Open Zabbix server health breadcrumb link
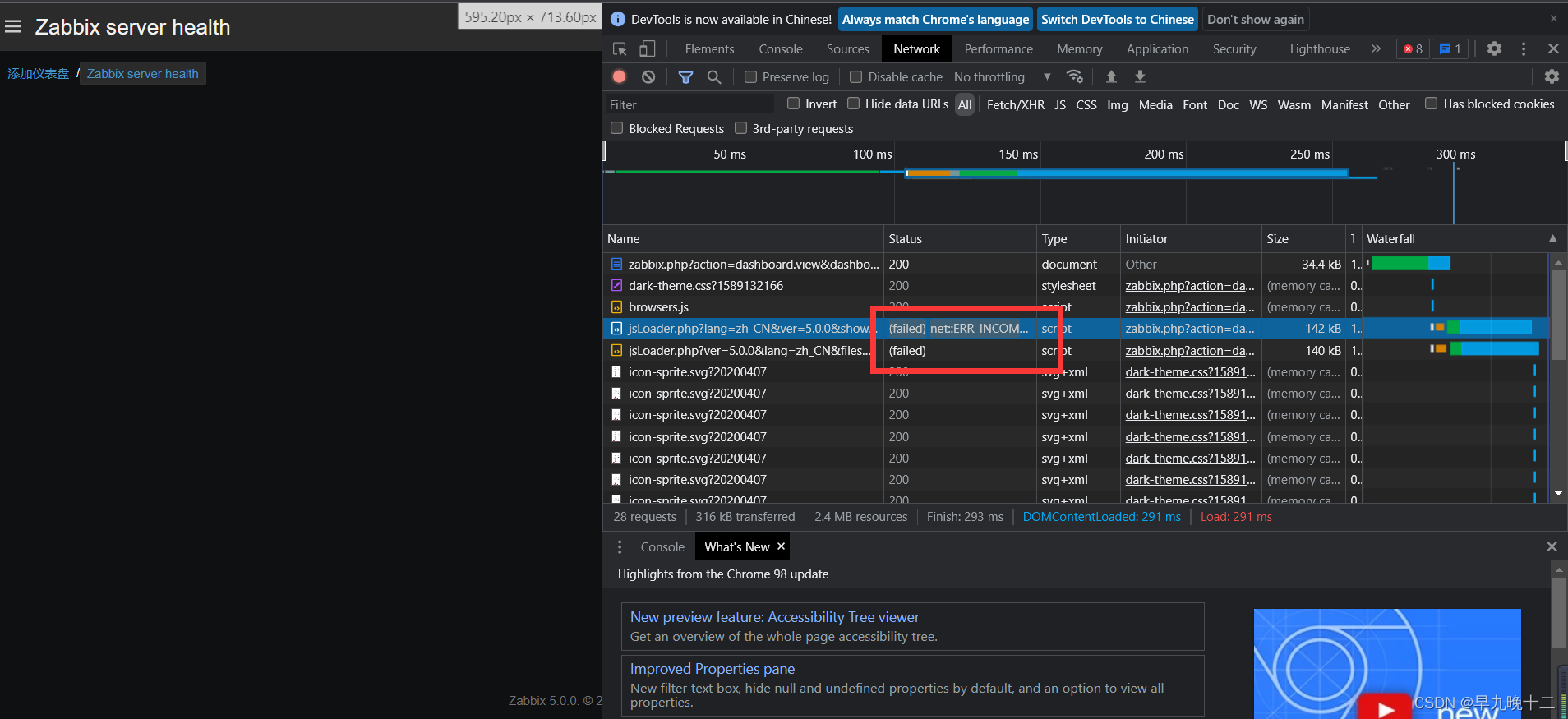This screenshot has width=1568, height=719. pos(143,73)
